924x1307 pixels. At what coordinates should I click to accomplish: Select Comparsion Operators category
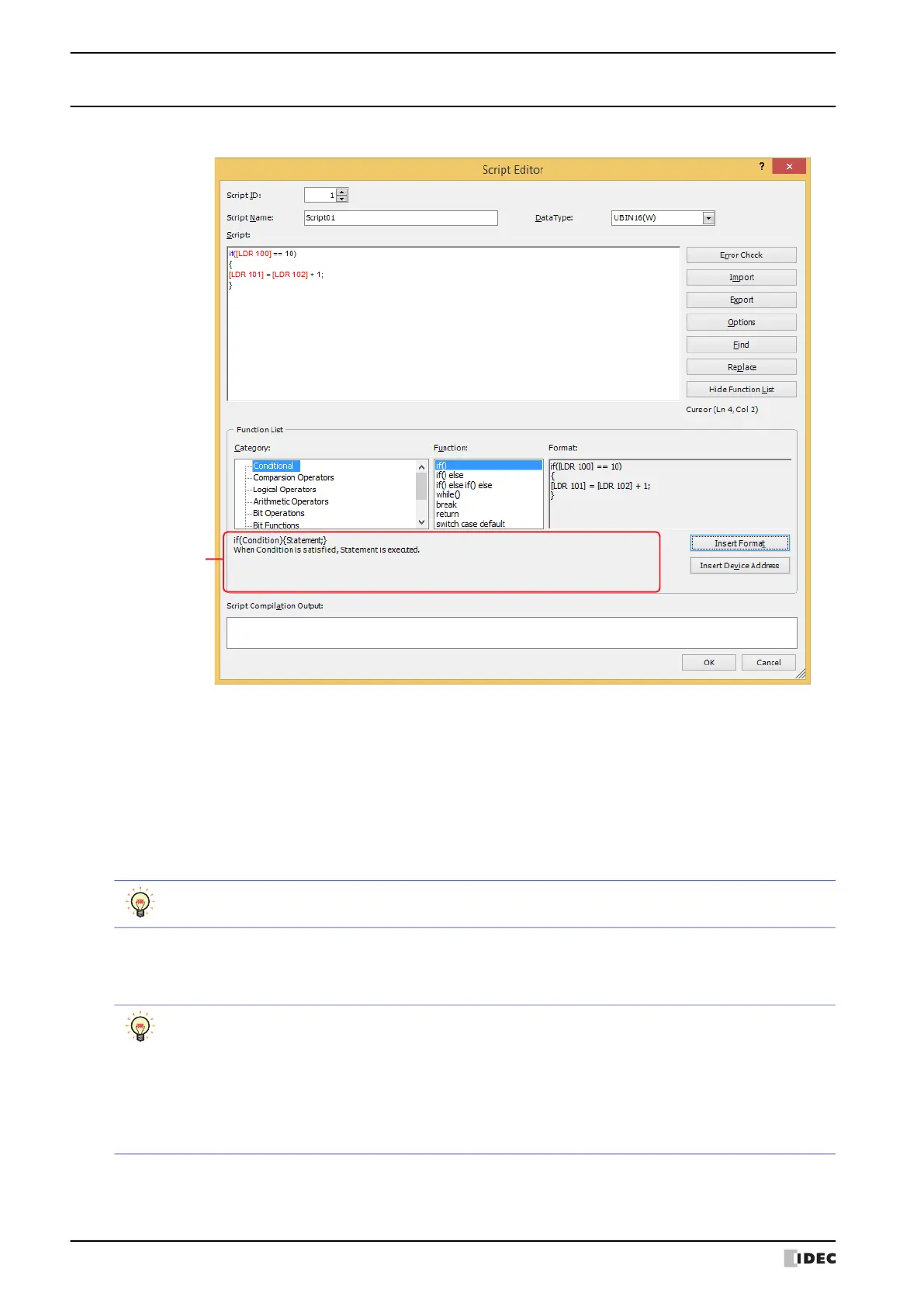point(293,478)
